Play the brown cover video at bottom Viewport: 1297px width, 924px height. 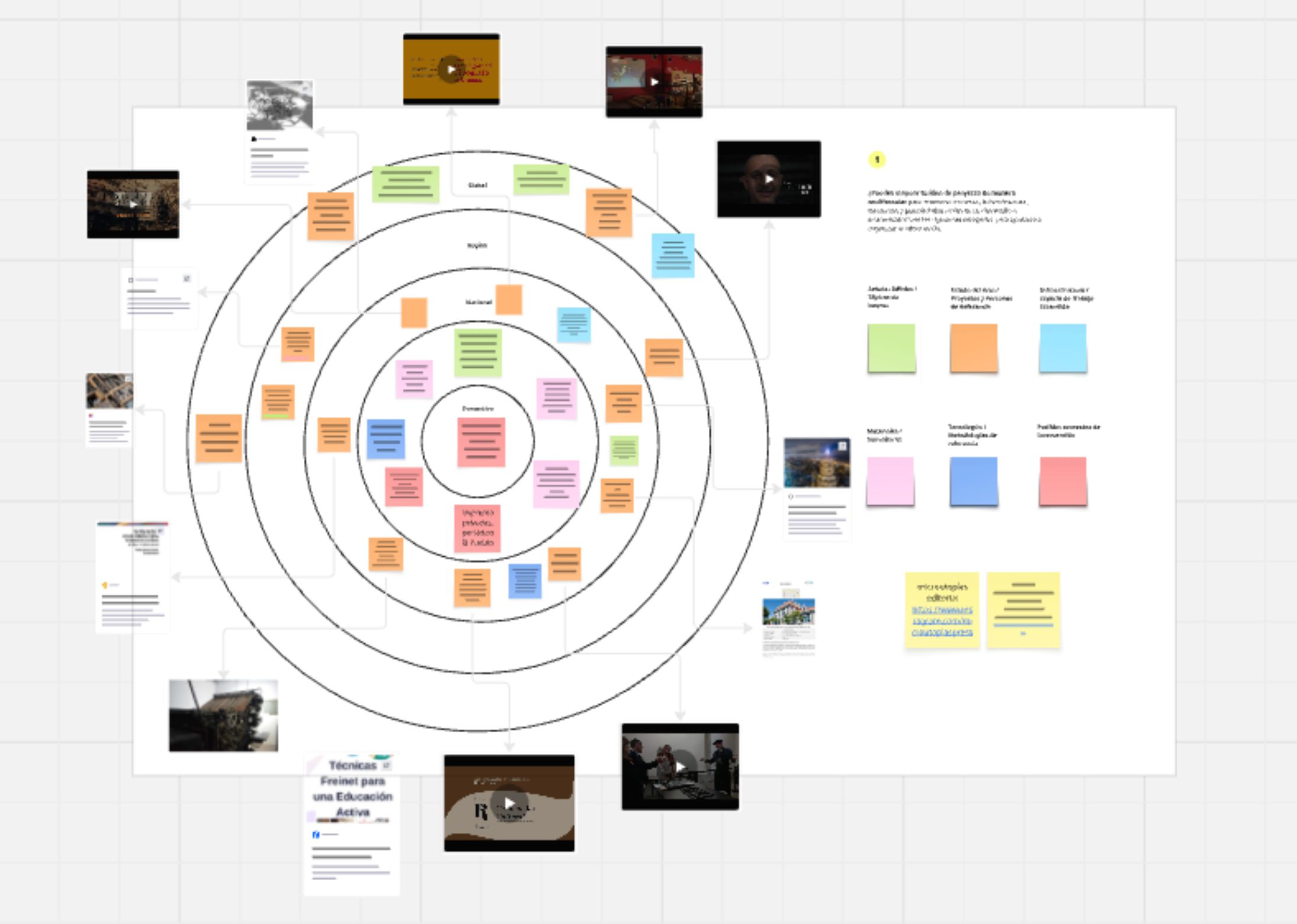[x=509, y=803]
